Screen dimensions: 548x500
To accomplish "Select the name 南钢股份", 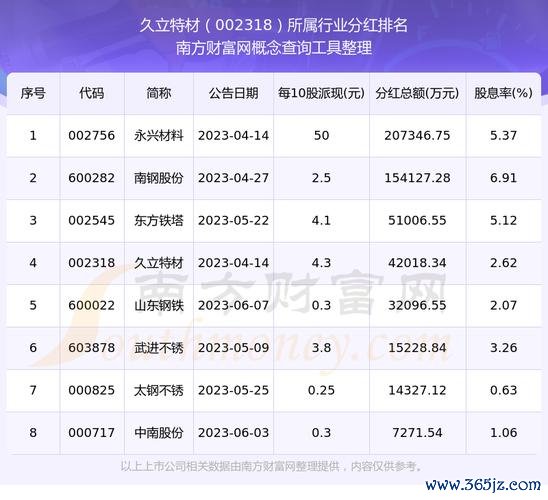I will [159, 178].
